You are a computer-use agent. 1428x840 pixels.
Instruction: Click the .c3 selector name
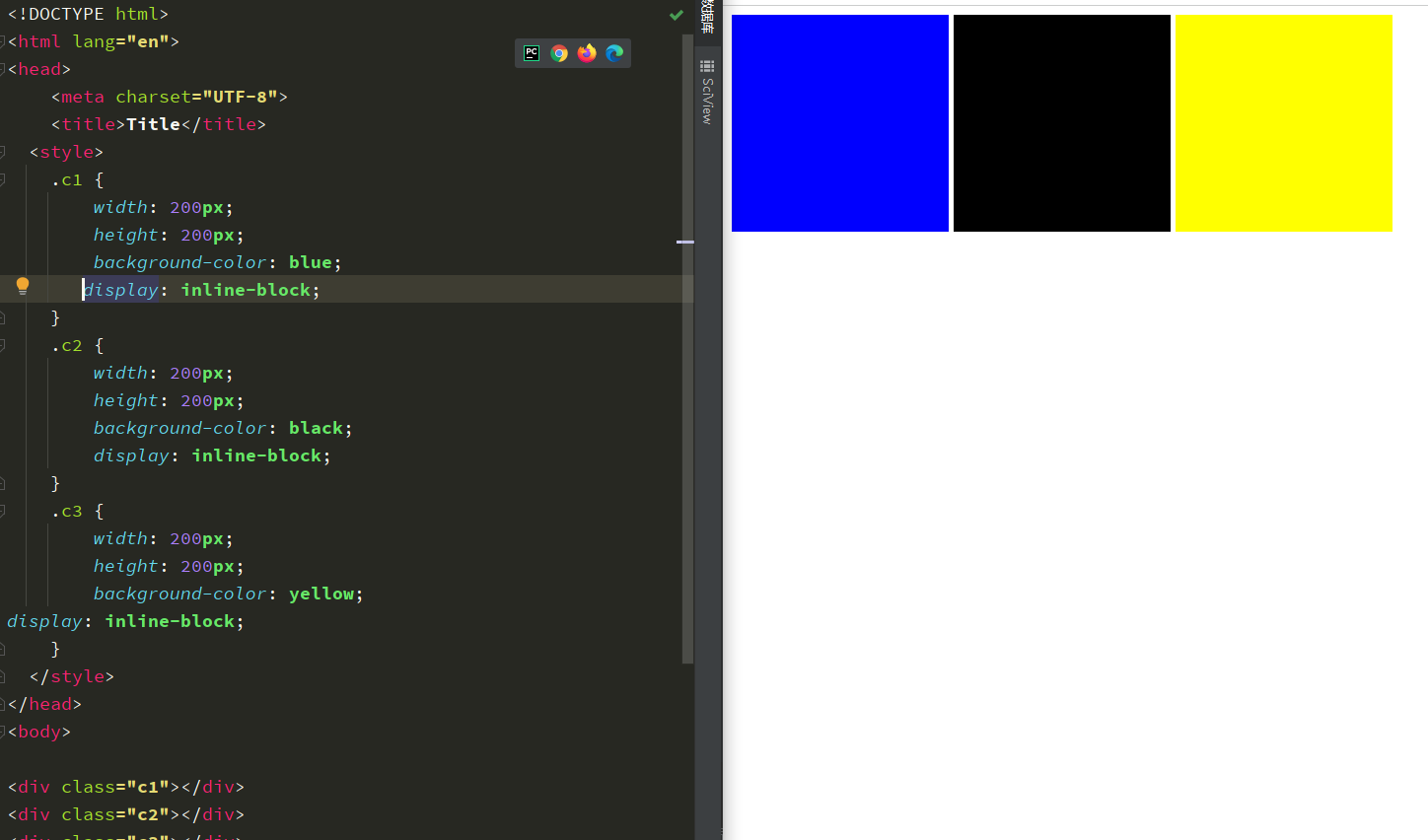click(x=67, y=511)
